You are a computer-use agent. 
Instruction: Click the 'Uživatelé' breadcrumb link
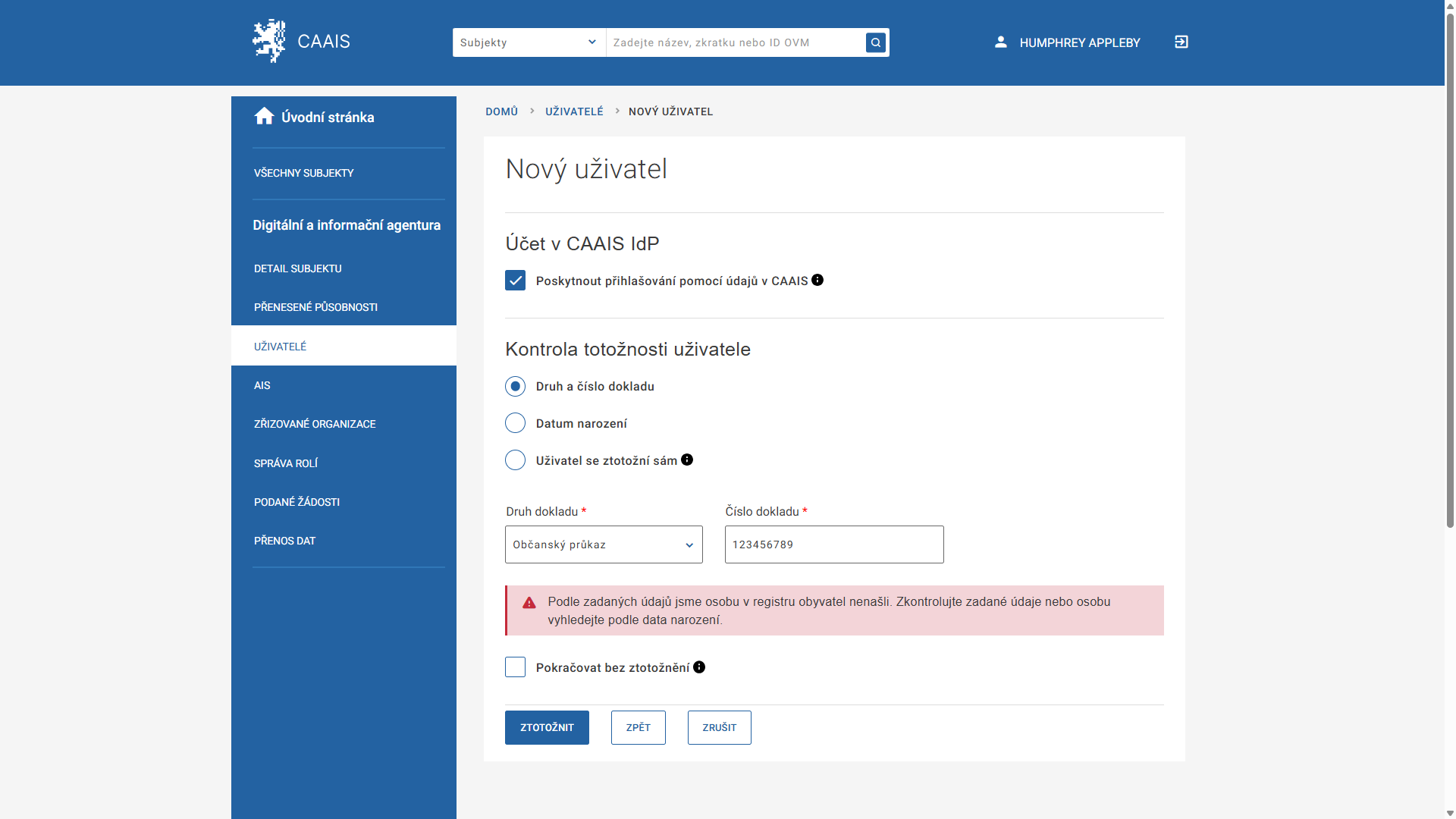click(x=574, y=111)
